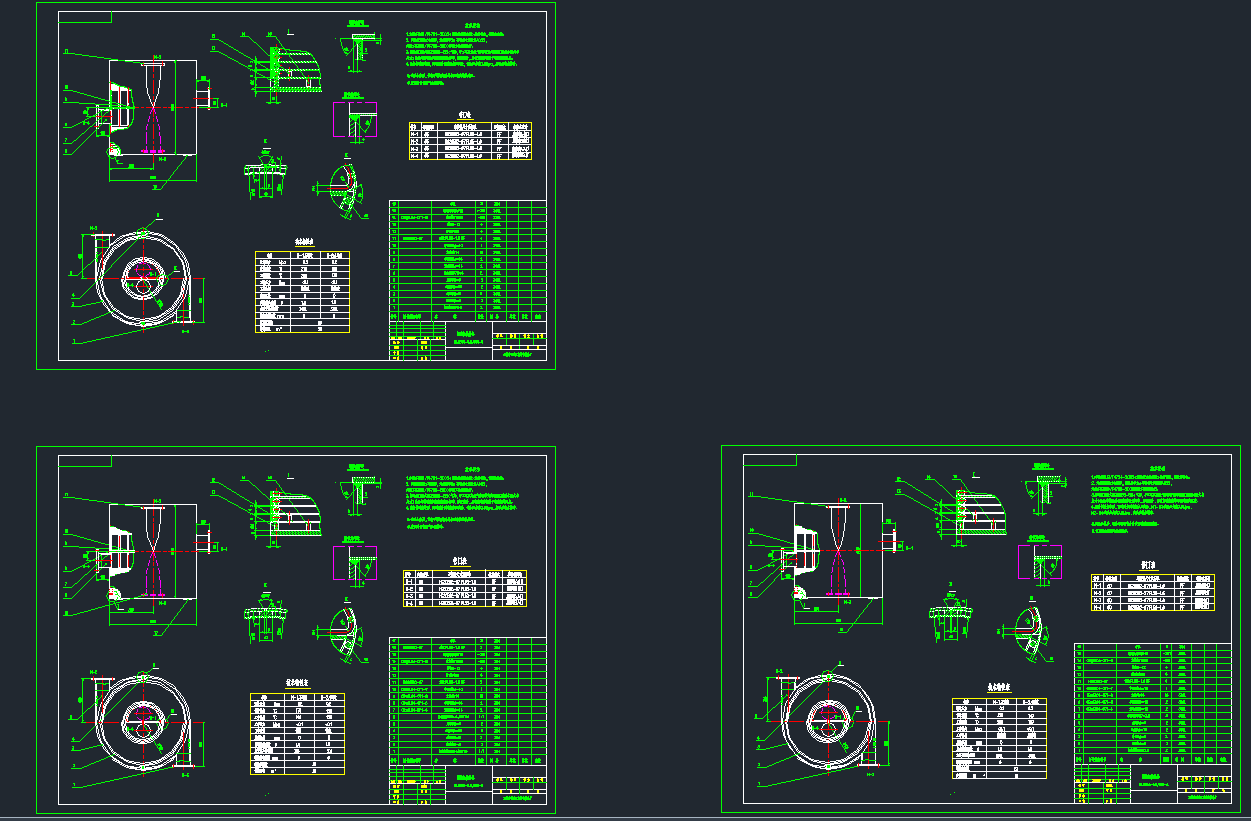1251x821 pixels.
Task: Select the magenta detail frame in the top drawing
Action: pos(356,121)
